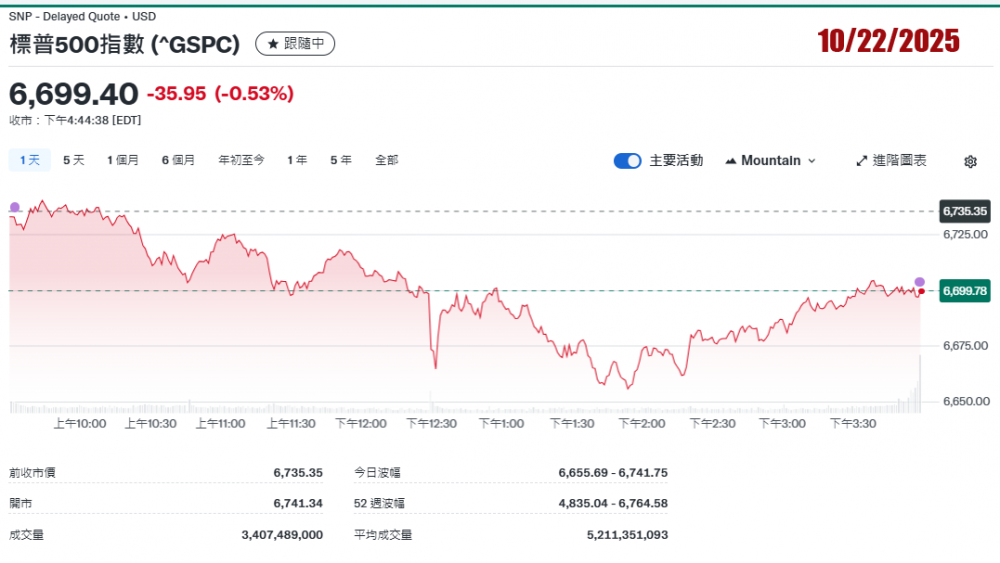Show the 5年 chart range
The height and width of the screenshot is (563, 1000).
341,160
